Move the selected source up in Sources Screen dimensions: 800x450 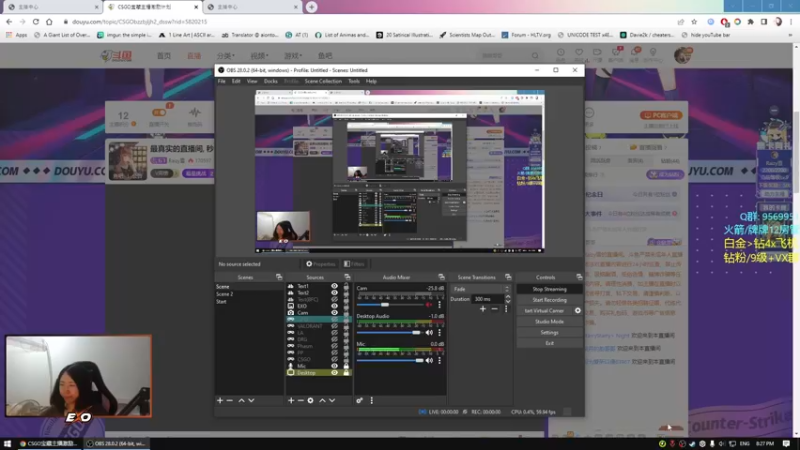pos(322,401)
